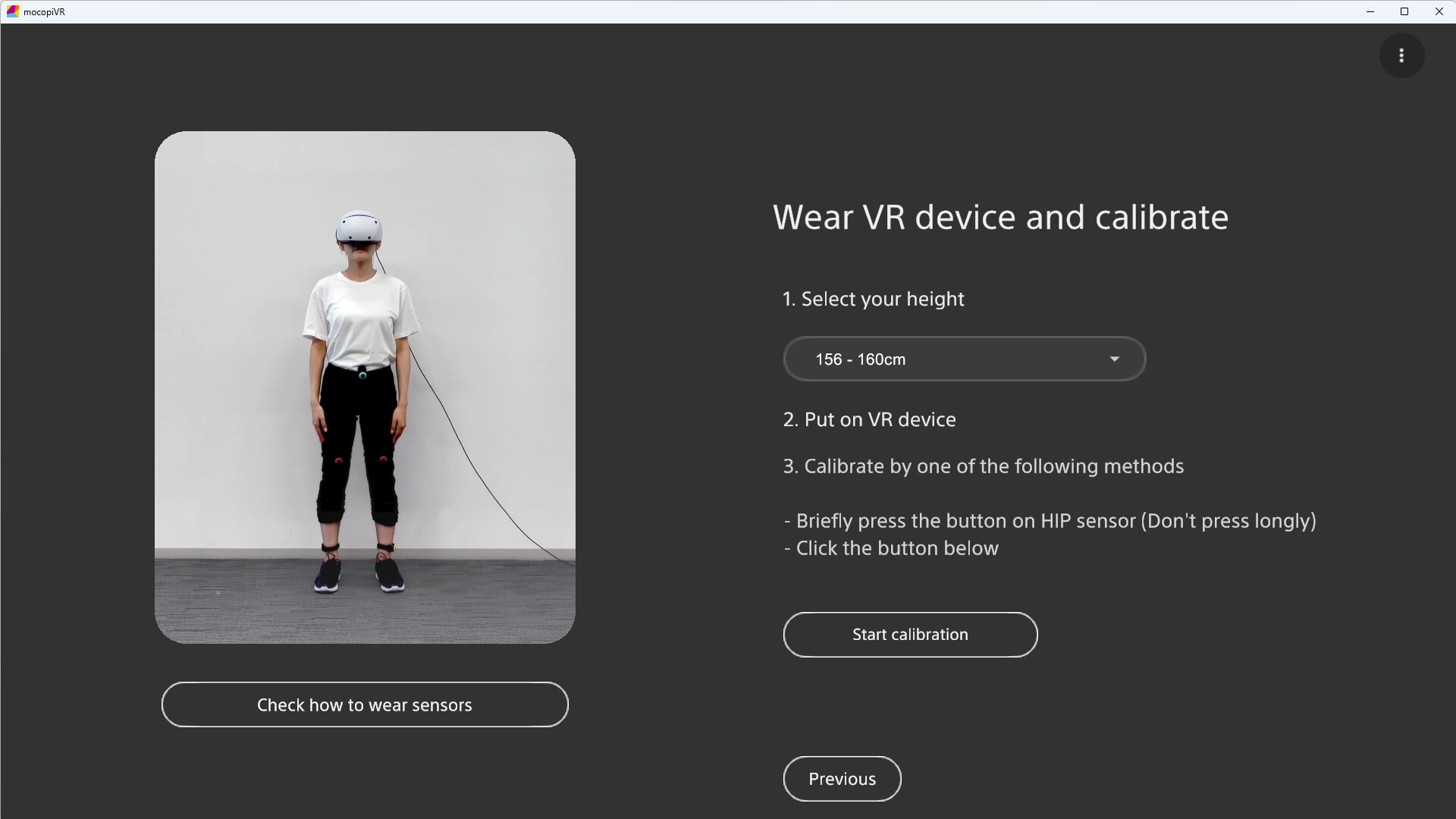
Task: Close the mocopiVR application
Action: click(x=1439, y=11)
